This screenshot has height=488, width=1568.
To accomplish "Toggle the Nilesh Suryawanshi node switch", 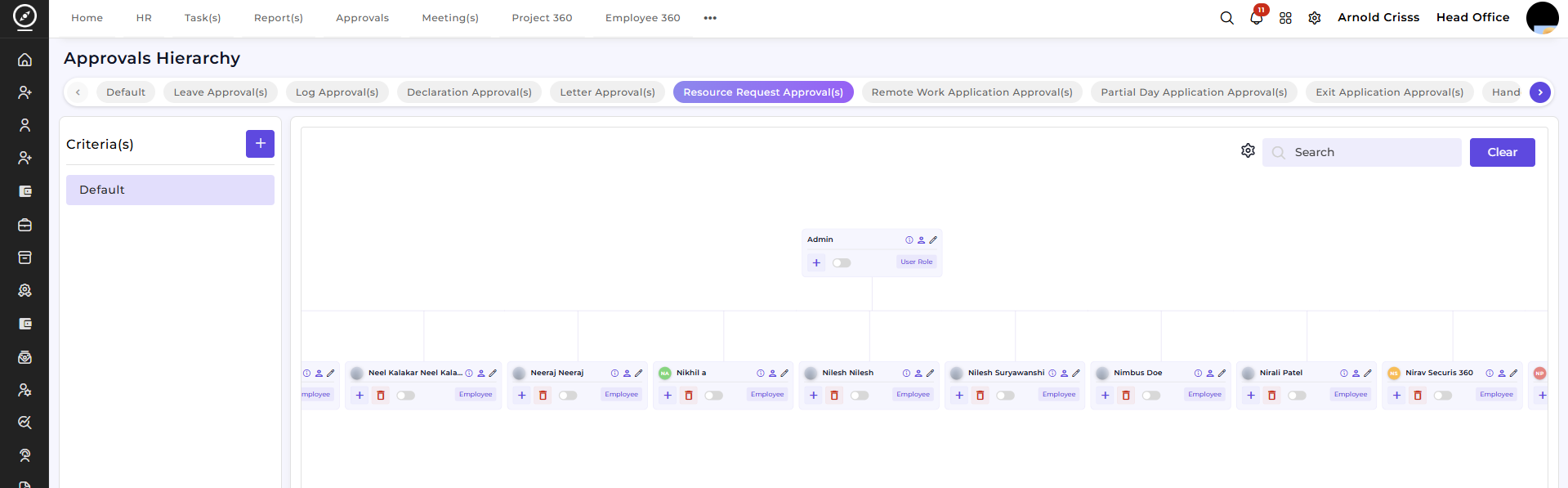I will (1005, 396).
